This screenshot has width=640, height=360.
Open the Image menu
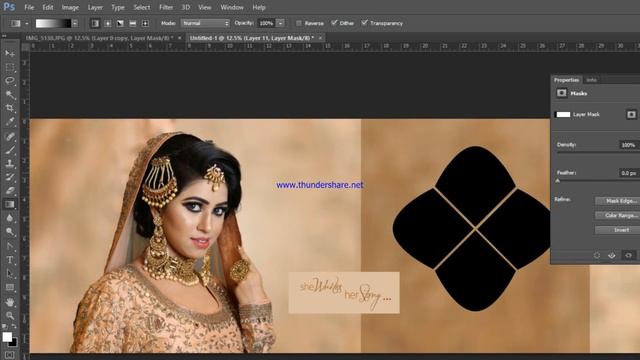click(x=70, y=7)
